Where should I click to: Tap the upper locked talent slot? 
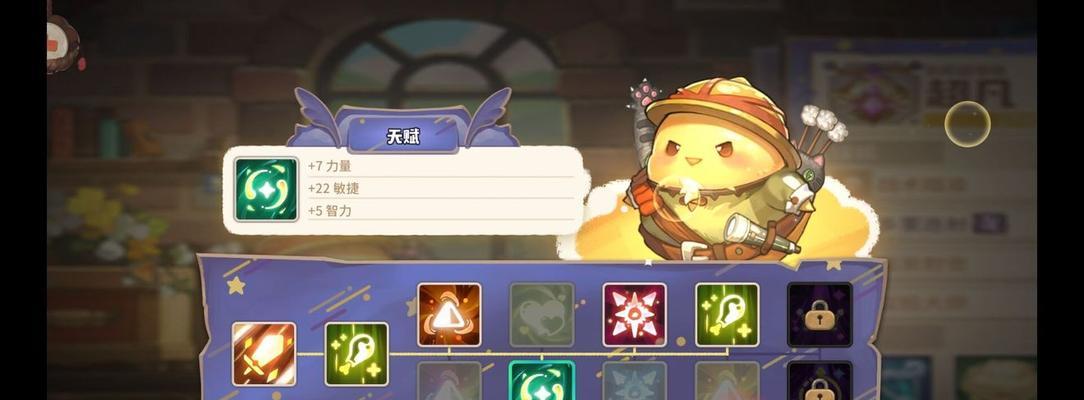(x=820, y=314)
